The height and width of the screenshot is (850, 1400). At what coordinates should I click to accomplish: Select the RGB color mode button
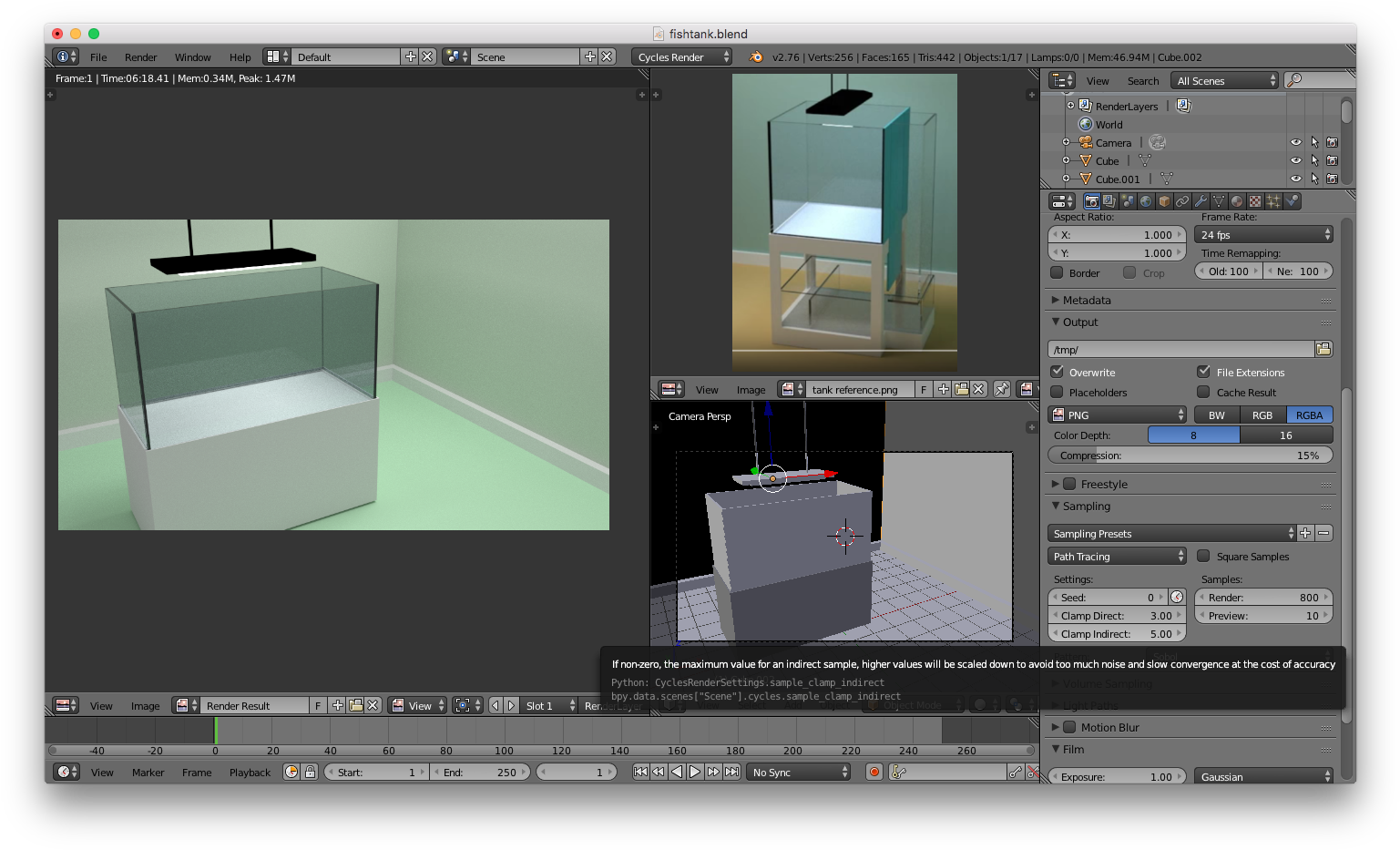[1262, 415]
